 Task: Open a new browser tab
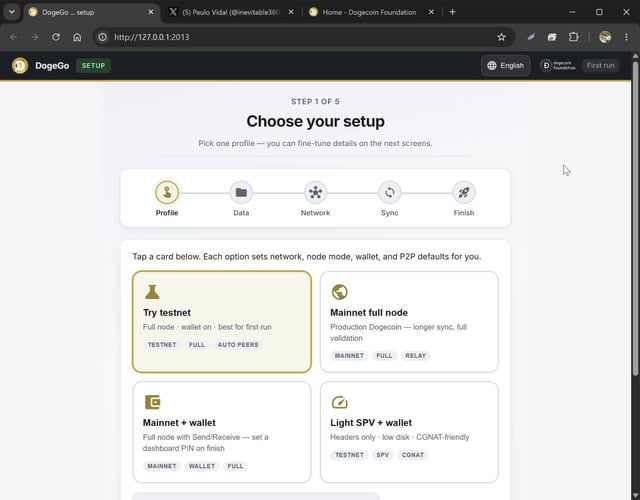click(x=452, y=12)
